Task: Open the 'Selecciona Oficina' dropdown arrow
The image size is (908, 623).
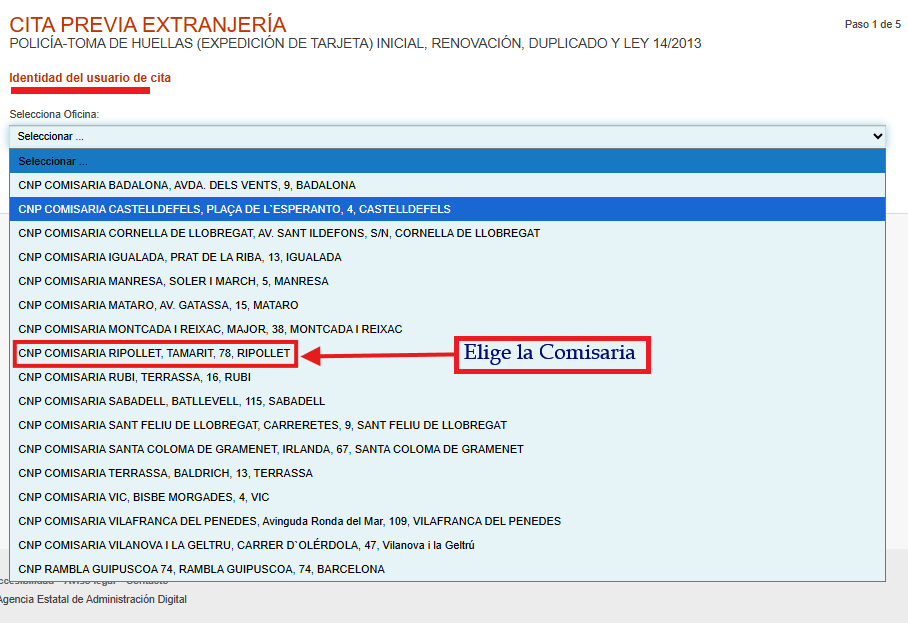Action: [x=877, y=136]
